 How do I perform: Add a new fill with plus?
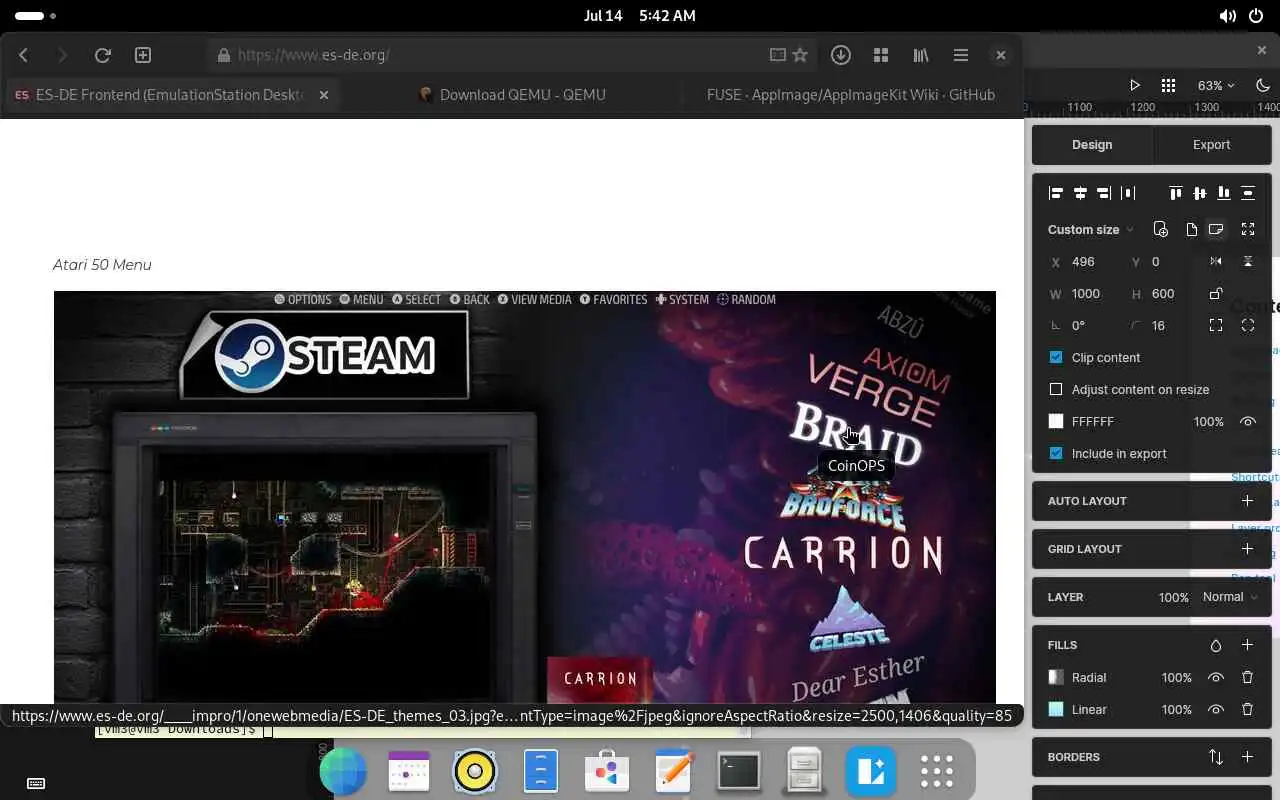1248,645
